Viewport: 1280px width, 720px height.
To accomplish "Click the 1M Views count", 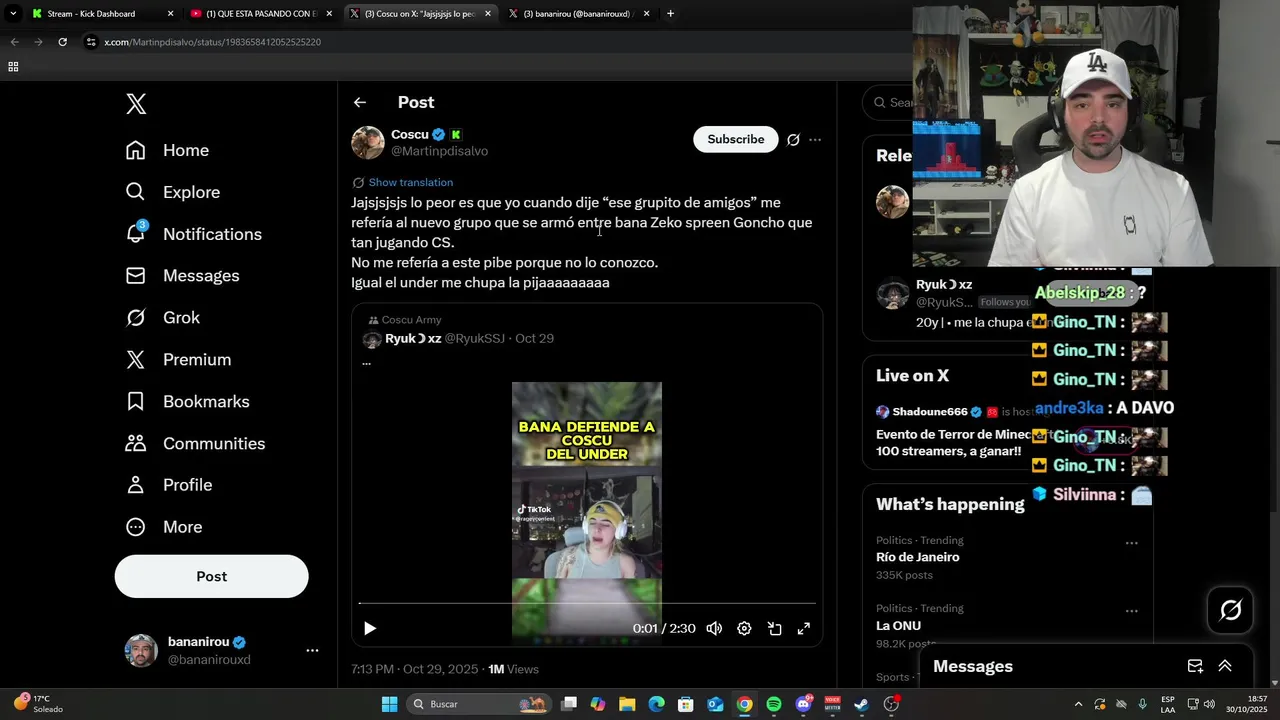I will [513, 669].
